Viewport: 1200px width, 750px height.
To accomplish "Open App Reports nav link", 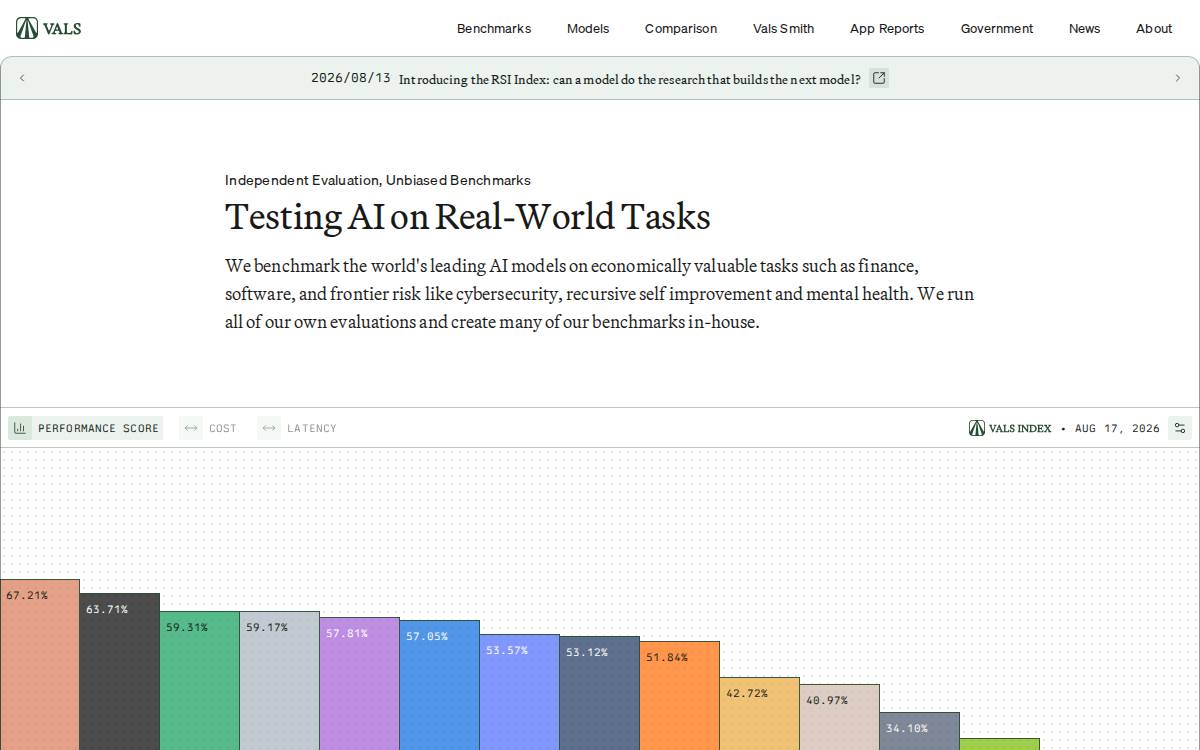I will point(887,28).
